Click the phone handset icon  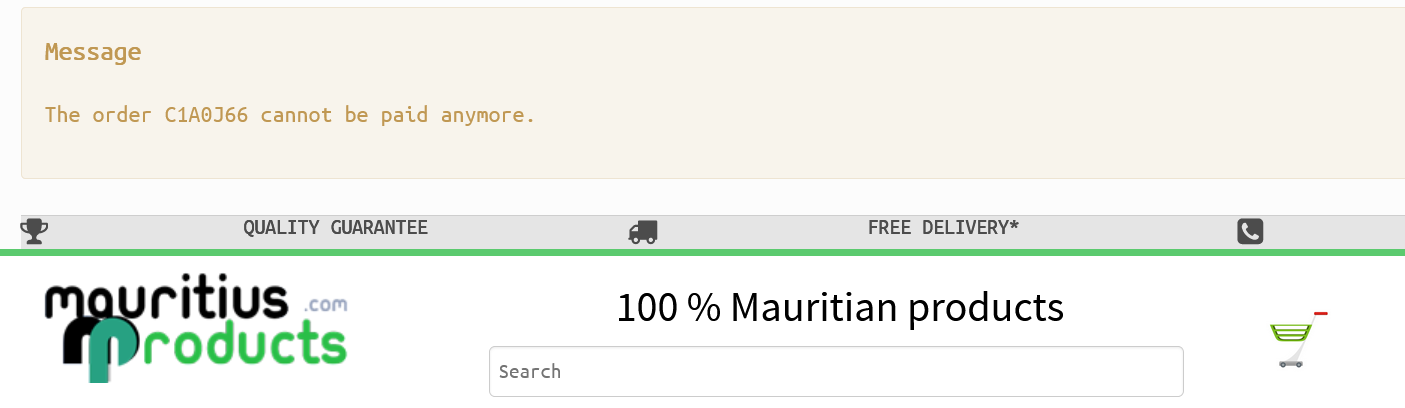click(x=1250, y=232)
